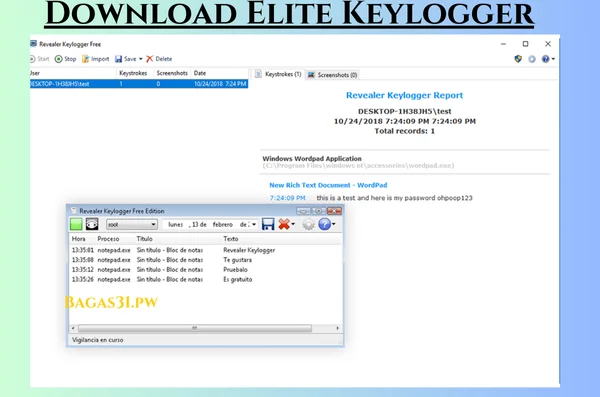Click the Pruebalo text cell
Image resolution: width=600 pixels, height=397 pixels.
(x=235, y=270)
